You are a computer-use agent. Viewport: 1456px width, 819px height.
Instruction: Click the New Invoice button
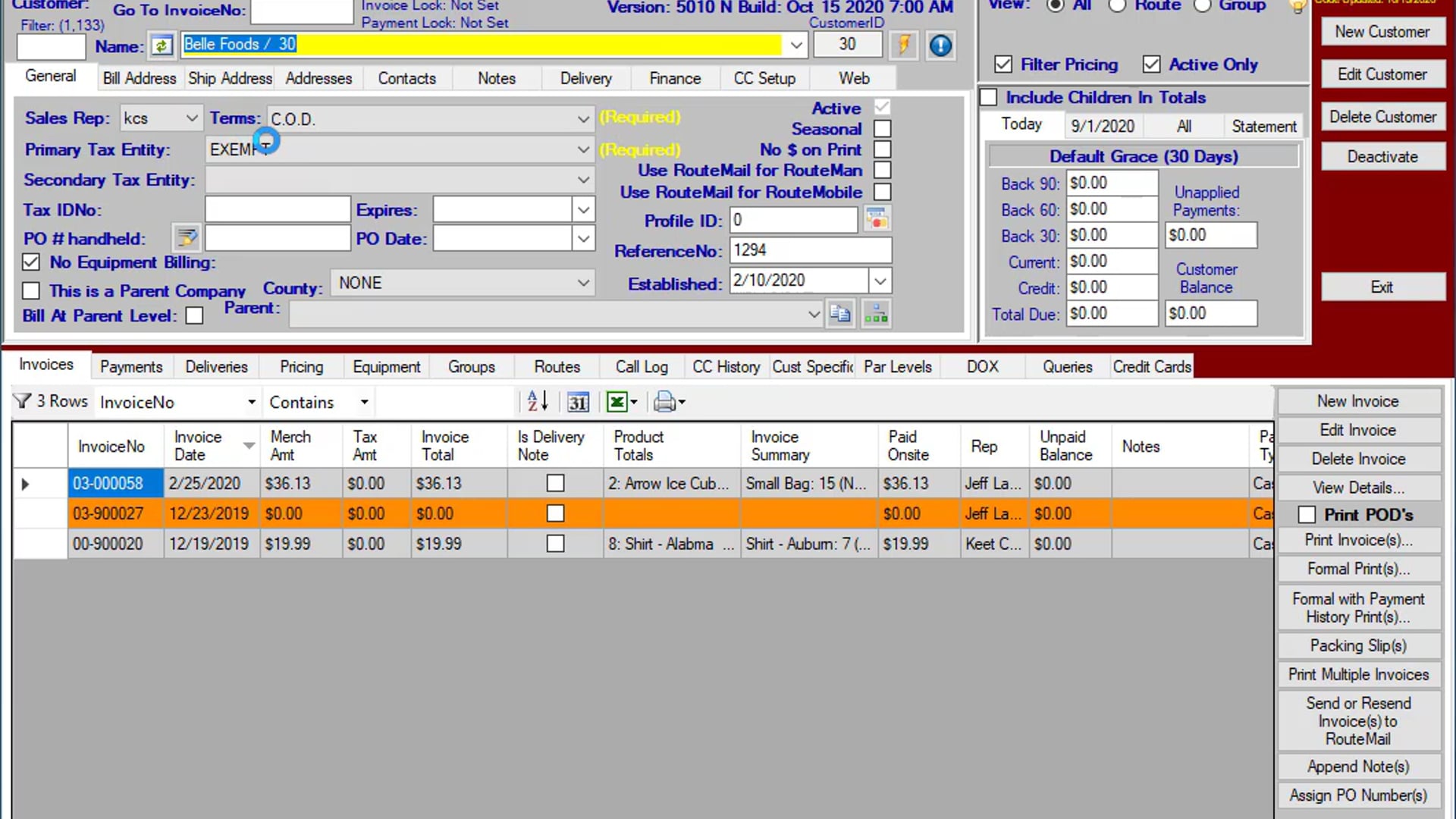pyautogui.click(x=1358, y=401)
